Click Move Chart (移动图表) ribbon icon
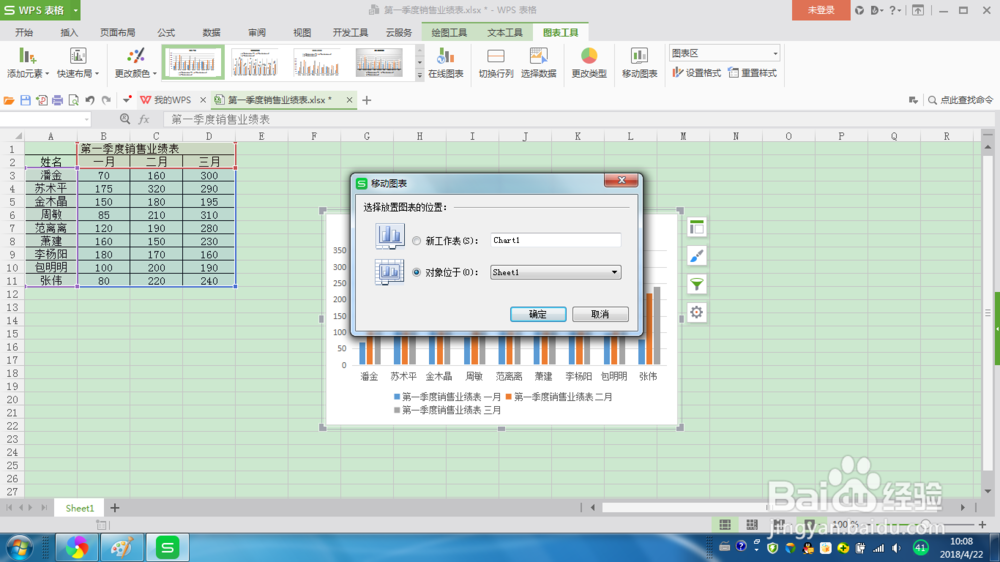 click(x=639, y=56)
